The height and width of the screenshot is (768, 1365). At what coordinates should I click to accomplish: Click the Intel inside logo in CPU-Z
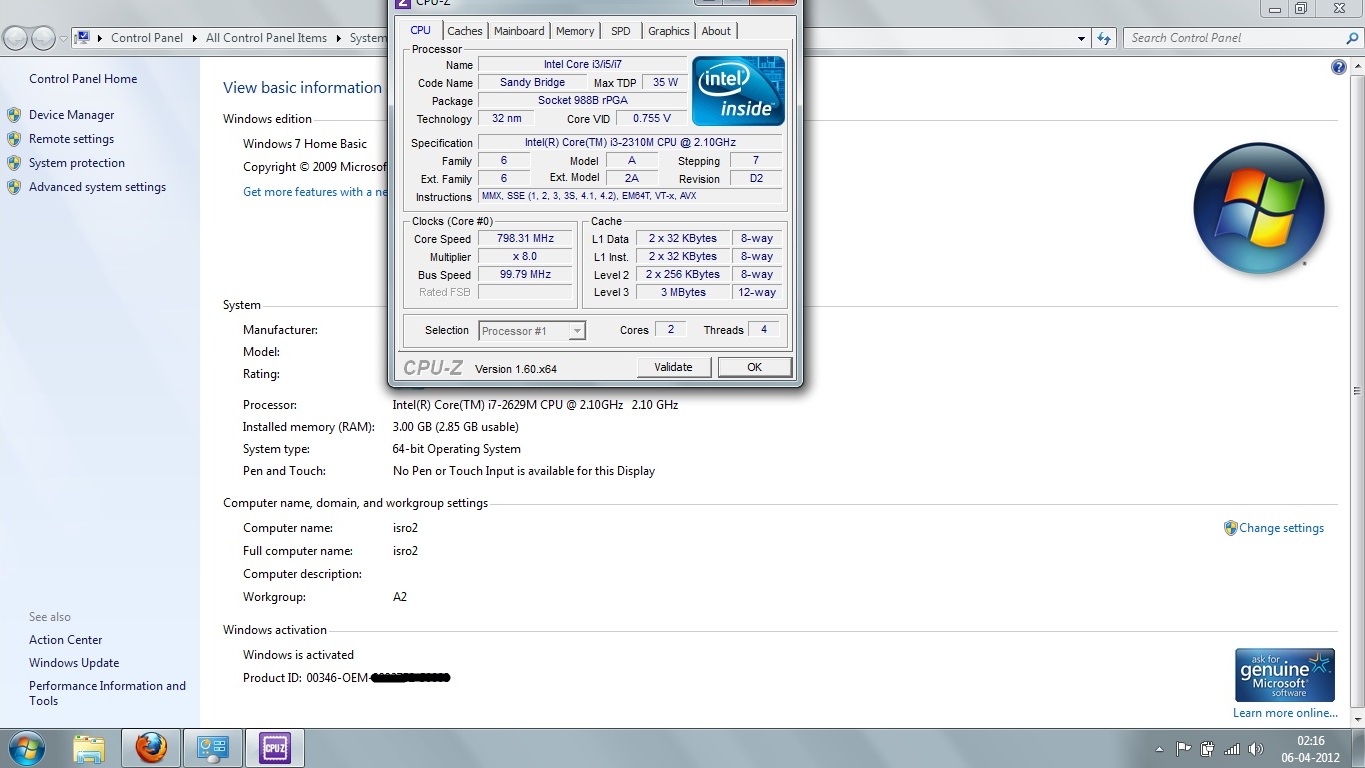tap(738, 90)
